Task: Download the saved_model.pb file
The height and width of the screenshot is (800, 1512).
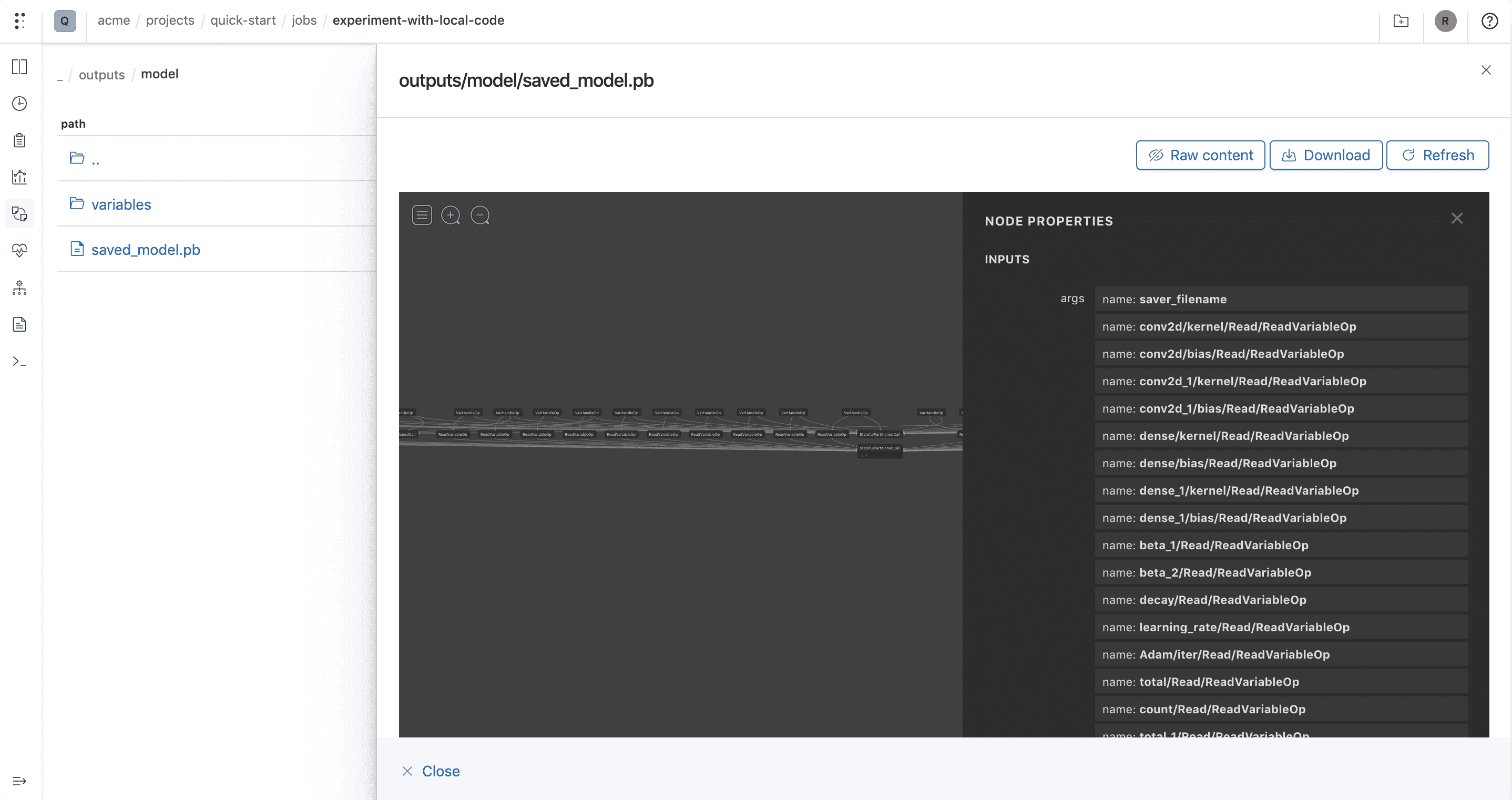Action: 1325,155
